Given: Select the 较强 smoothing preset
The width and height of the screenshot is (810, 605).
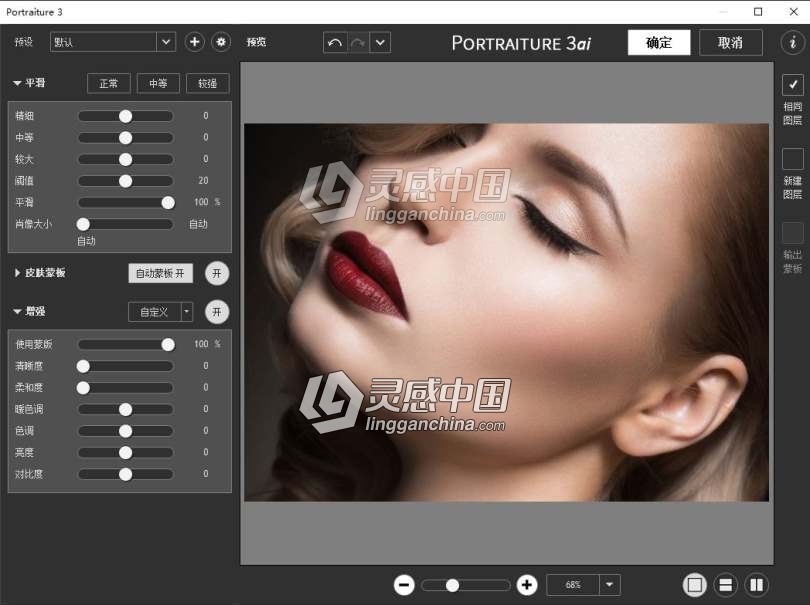Looking at the screenshot, I should click(x=208, y=83).
